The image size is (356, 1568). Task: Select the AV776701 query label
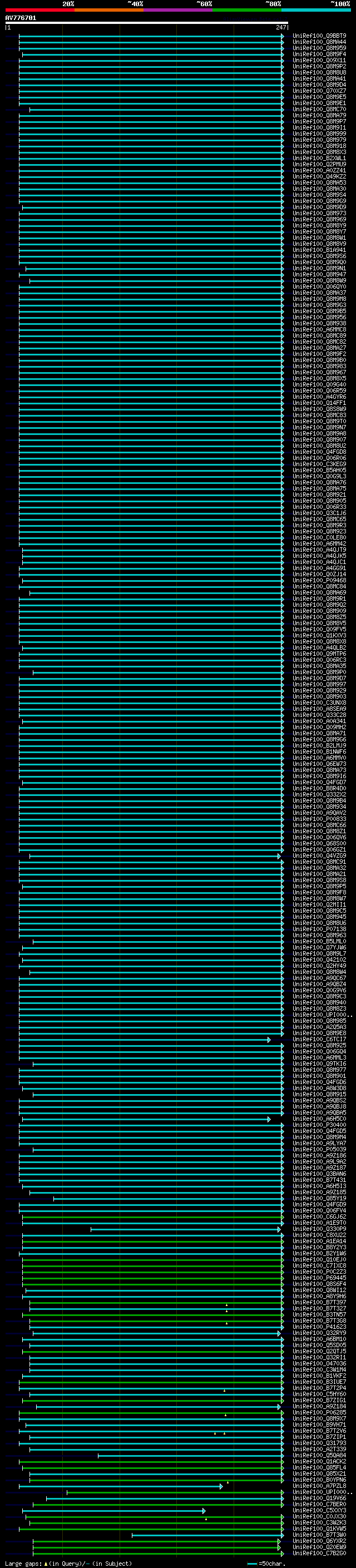[21, 18]
